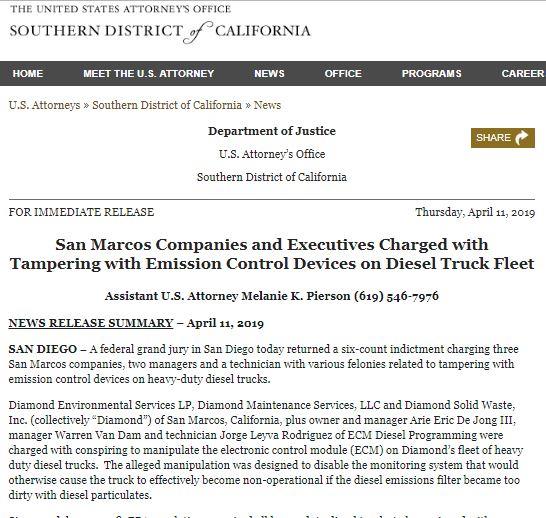Click the FOR IMMEDIATE RELEASE label
This screenshot has height=518, width=546.
click(x=81, y=212)
